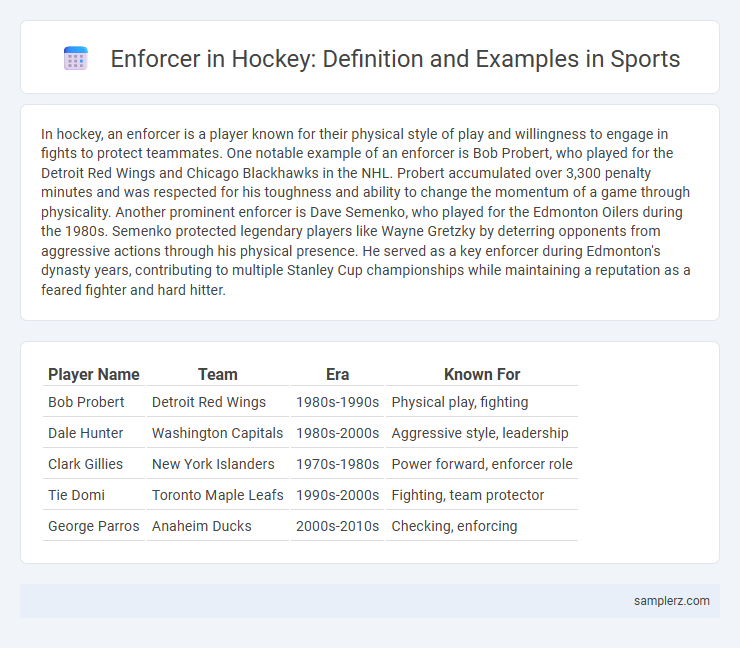Click the 1970s-1980s era cell
Screen dimensions: 740x648
337,464
